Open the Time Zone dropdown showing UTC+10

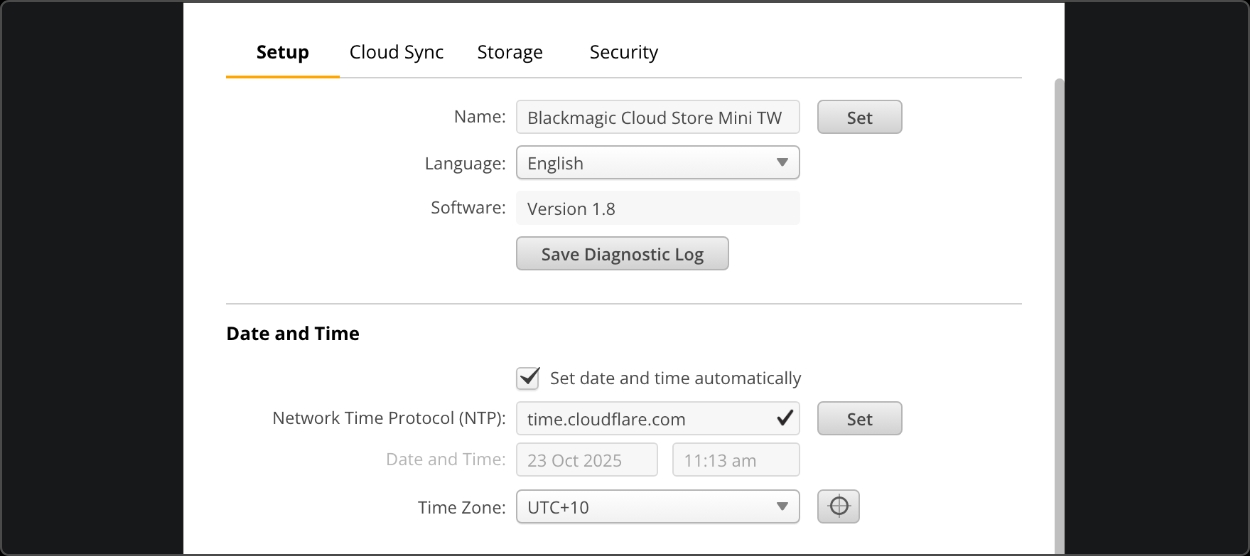657,507
